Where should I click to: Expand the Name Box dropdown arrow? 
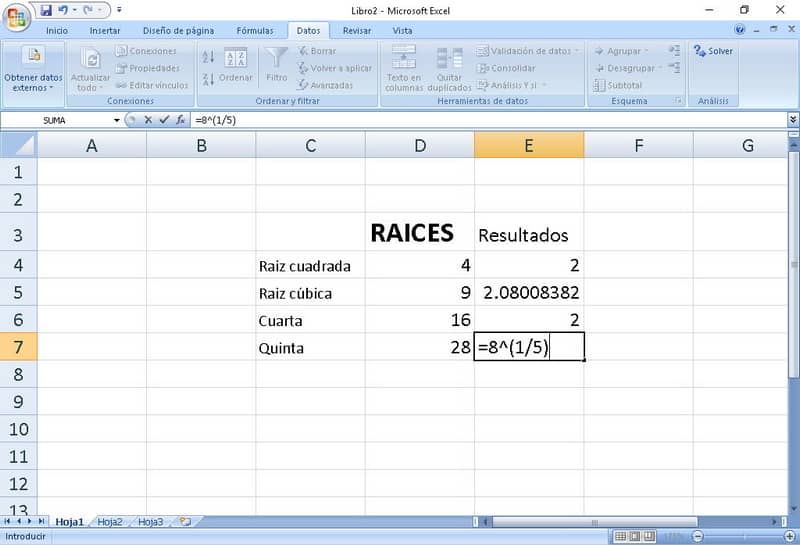click(x=117, y=120)
